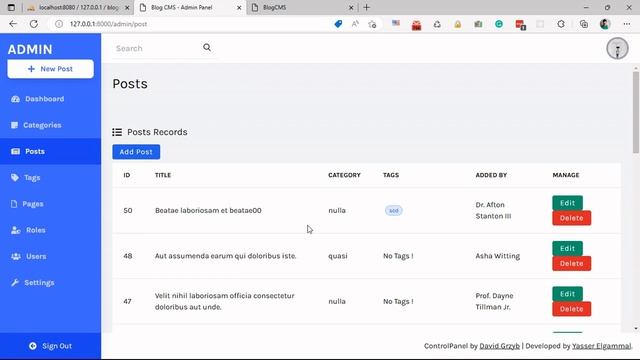Open the browser profile avatar
Viewport: 640px width, 360px height.
click(x=605, y=24)
